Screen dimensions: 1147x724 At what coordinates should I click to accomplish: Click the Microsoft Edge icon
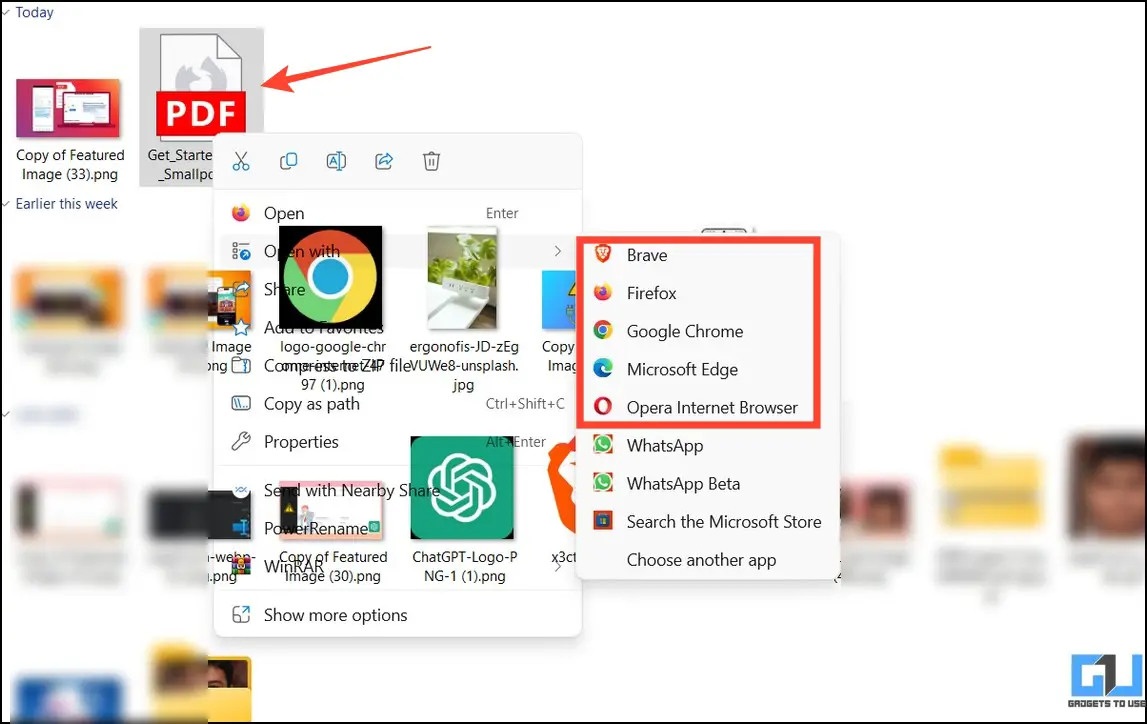[603, 368]
